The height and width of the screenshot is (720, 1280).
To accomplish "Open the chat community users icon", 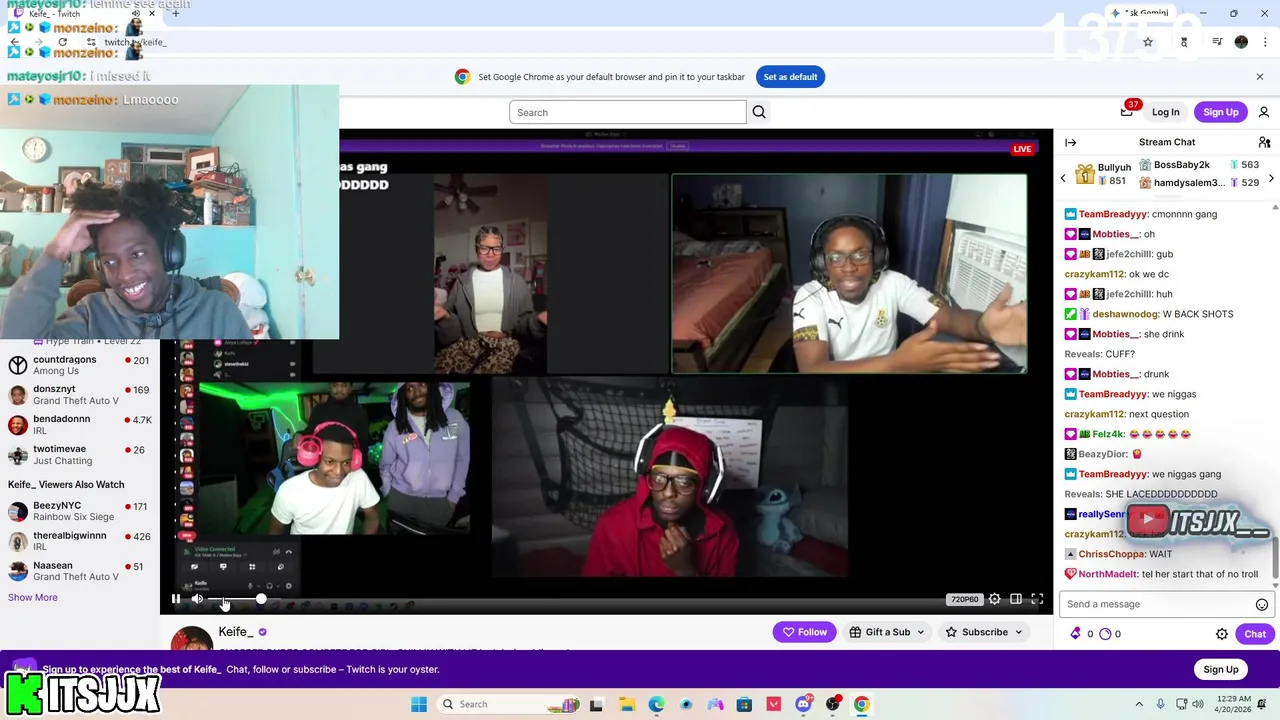I will 1264,142.
